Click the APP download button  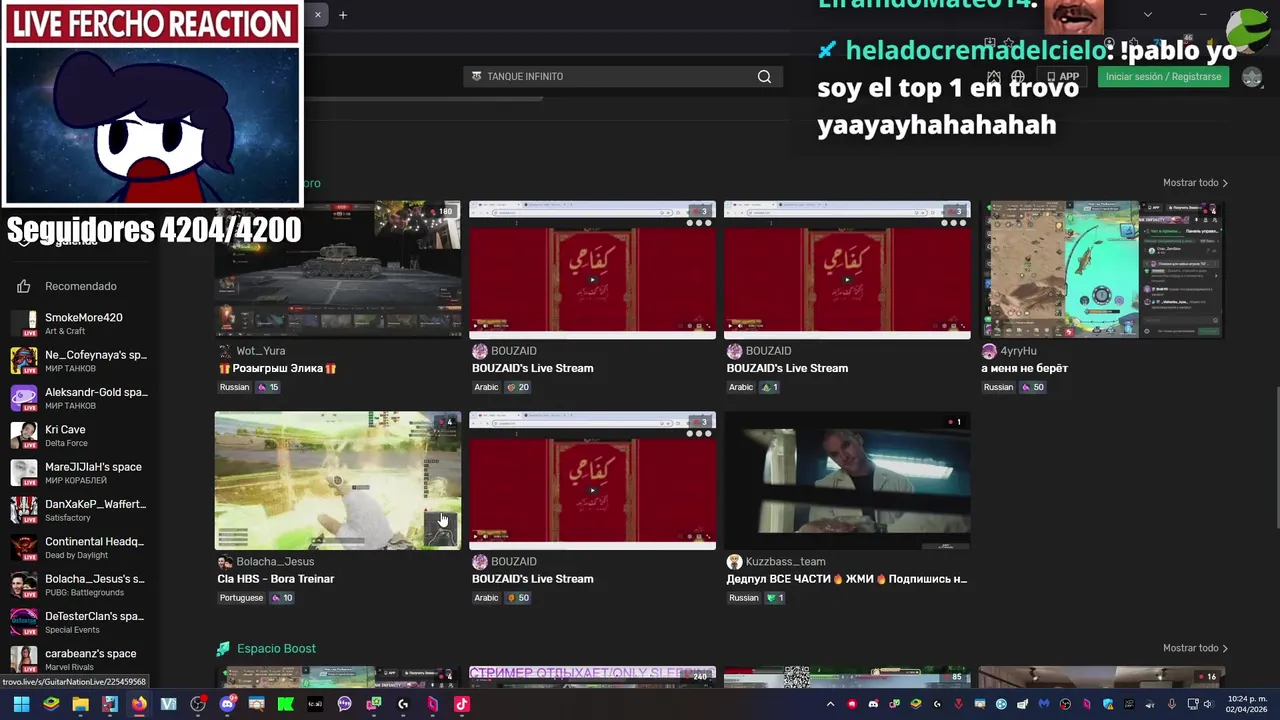coord(1063,77)
